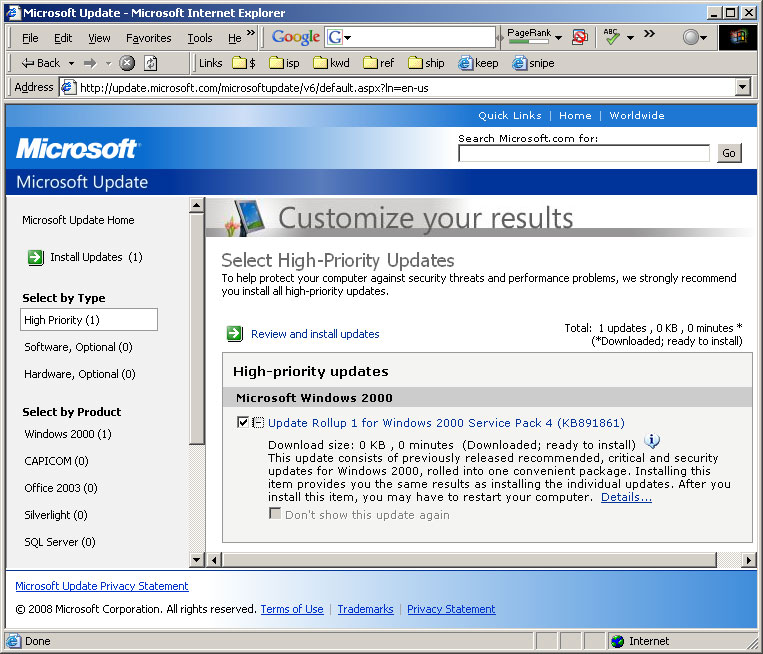Open the PageRank dropdown arrow
Screen dimensions: 763x654
558,37
